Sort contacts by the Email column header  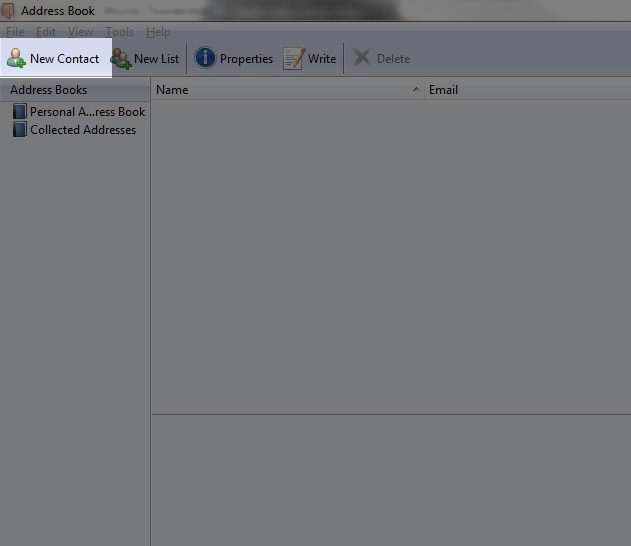pos(525,90)
